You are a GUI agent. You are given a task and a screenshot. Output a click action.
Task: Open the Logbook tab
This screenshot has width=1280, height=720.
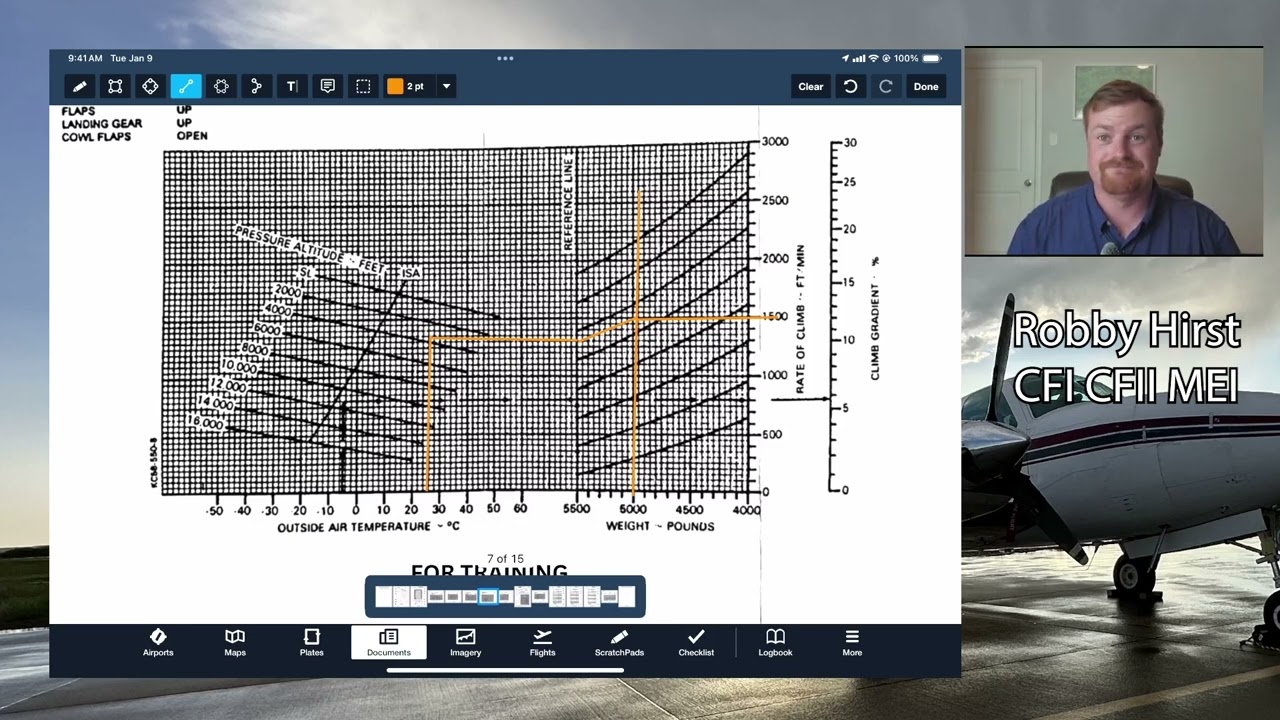pos(775,642)
